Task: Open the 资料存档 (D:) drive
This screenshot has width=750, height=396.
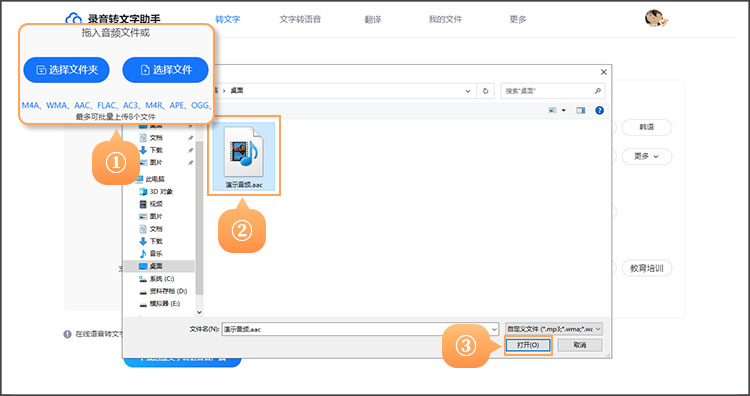Action: (x=168, y=291)
